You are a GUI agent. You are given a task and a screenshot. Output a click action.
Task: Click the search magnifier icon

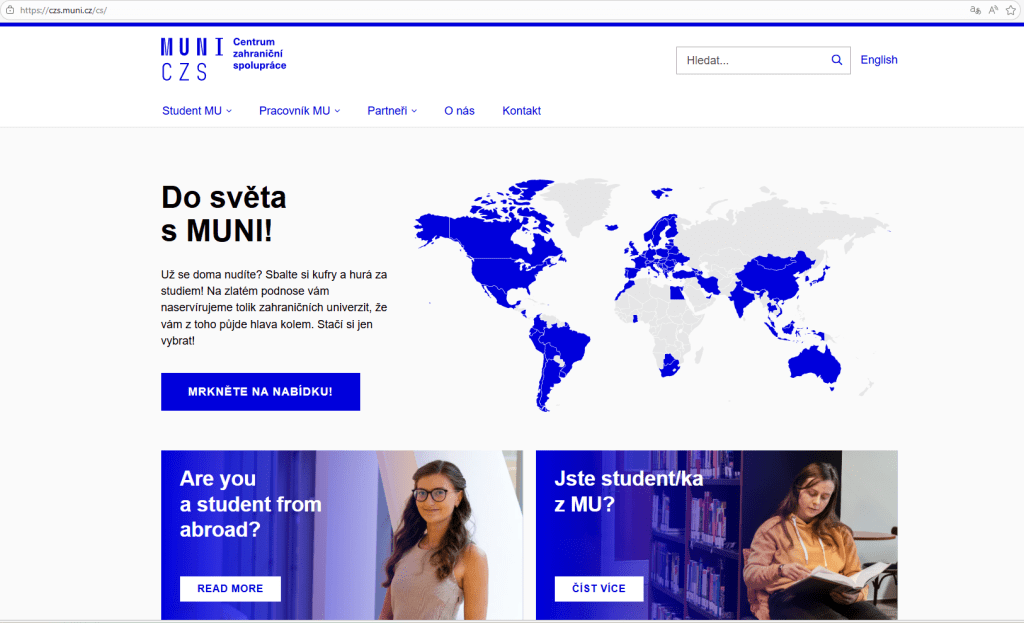pyautogui.click(x=837, y=60)
